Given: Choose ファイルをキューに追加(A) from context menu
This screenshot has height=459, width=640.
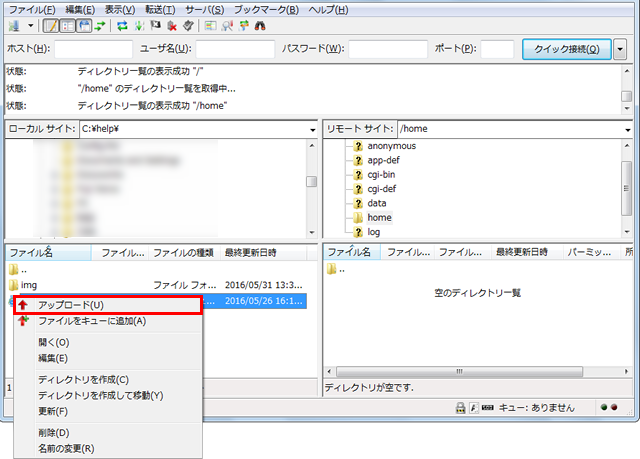Looking at the screenshot, I should click(x=108, y=321).
